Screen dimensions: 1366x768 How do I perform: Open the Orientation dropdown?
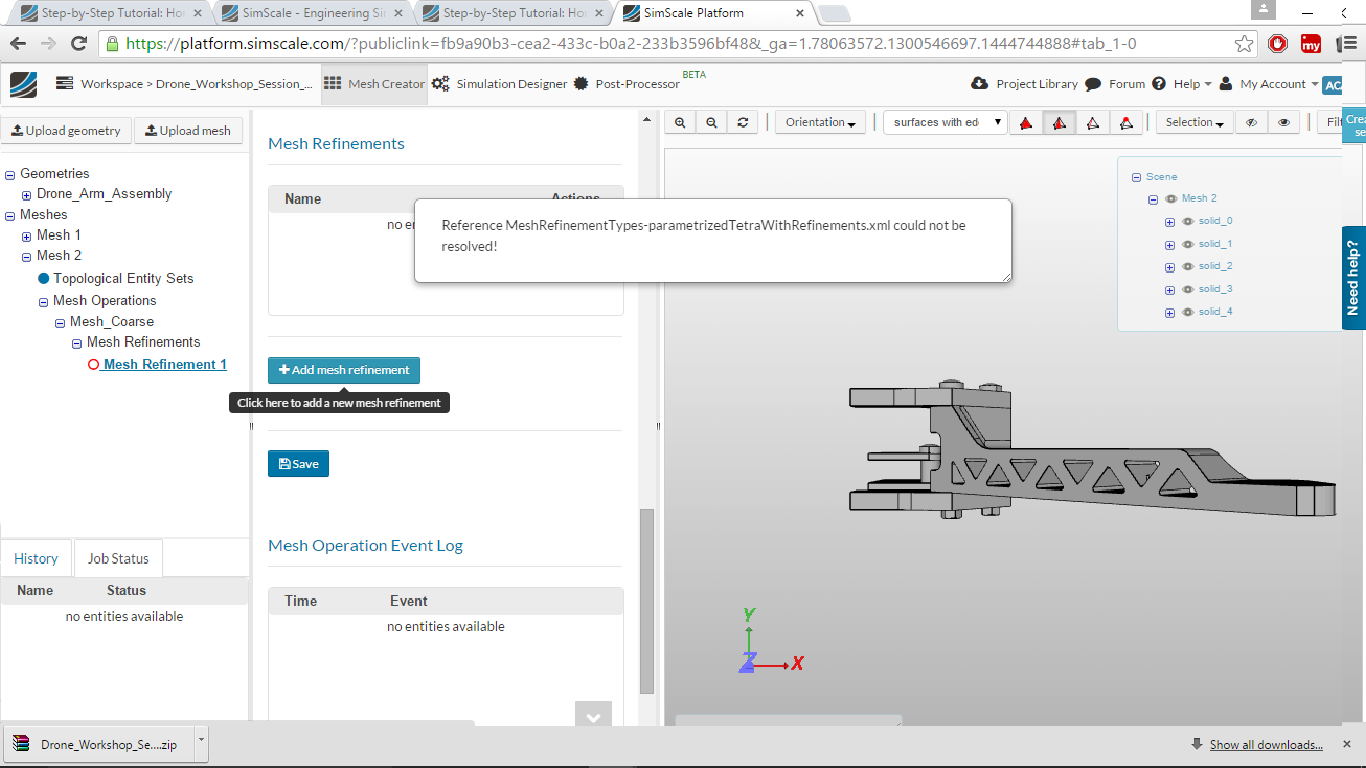(x=820, y=122)
